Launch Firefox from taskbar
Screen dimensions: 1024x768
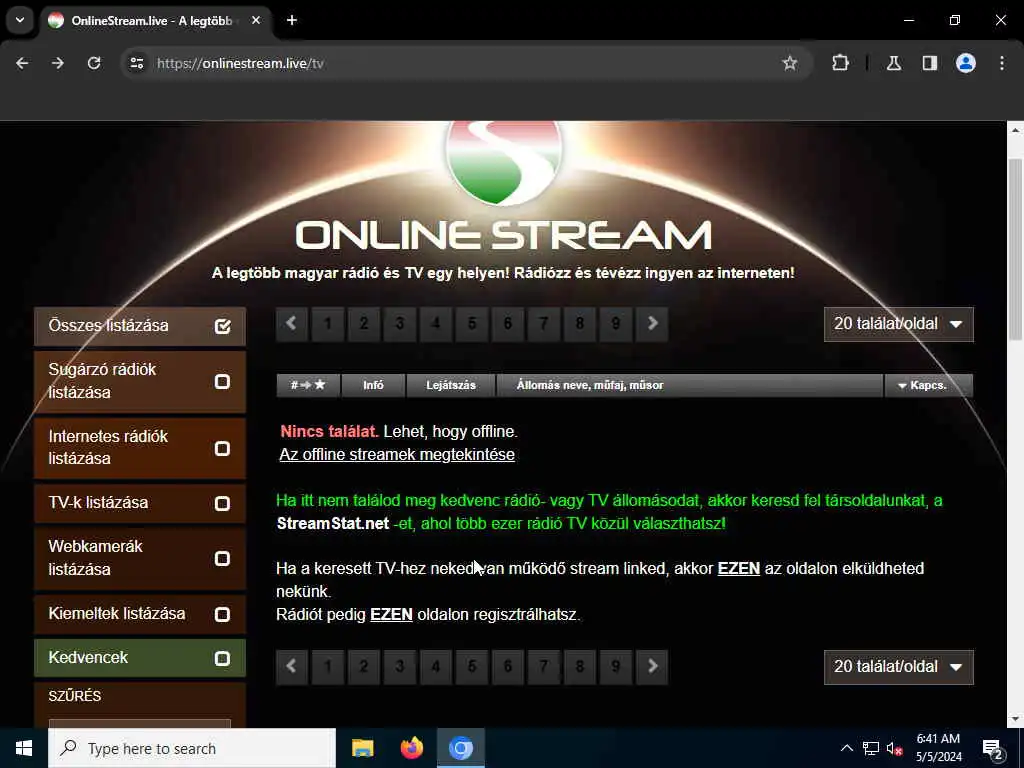click(411, 748)
